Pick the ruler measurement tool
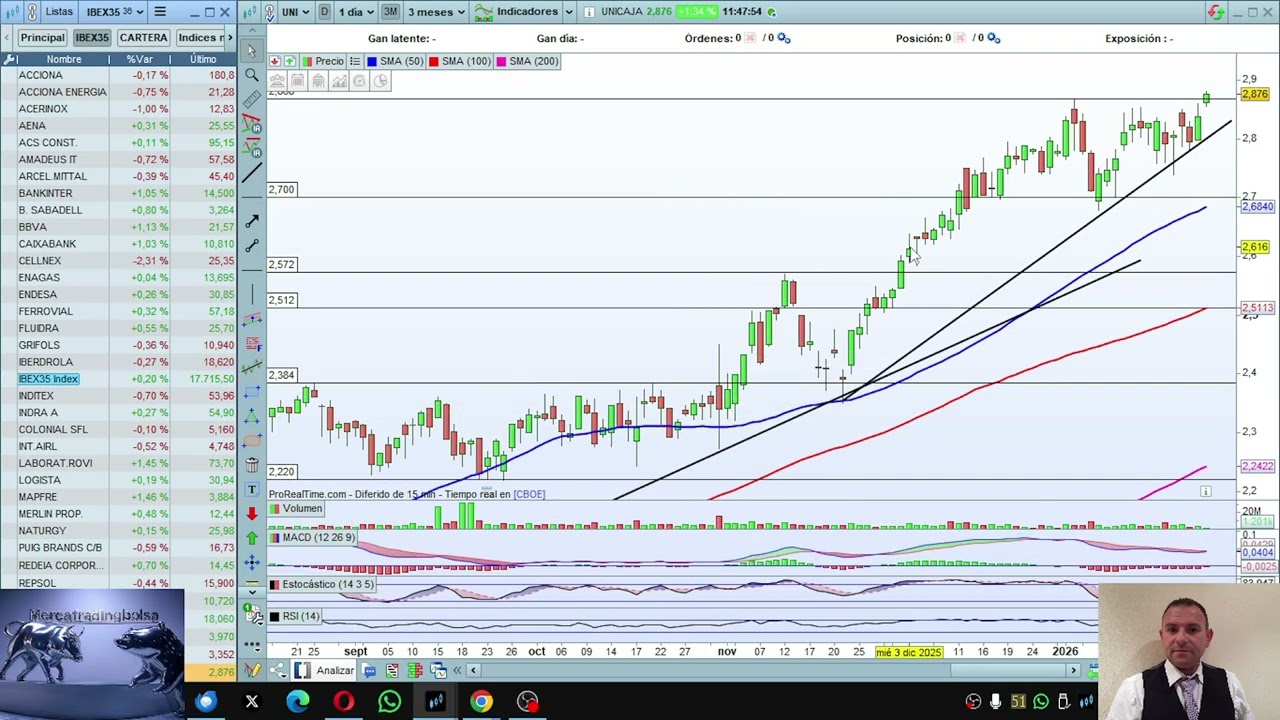The image size is (1280, 720). tap(251, 99)
